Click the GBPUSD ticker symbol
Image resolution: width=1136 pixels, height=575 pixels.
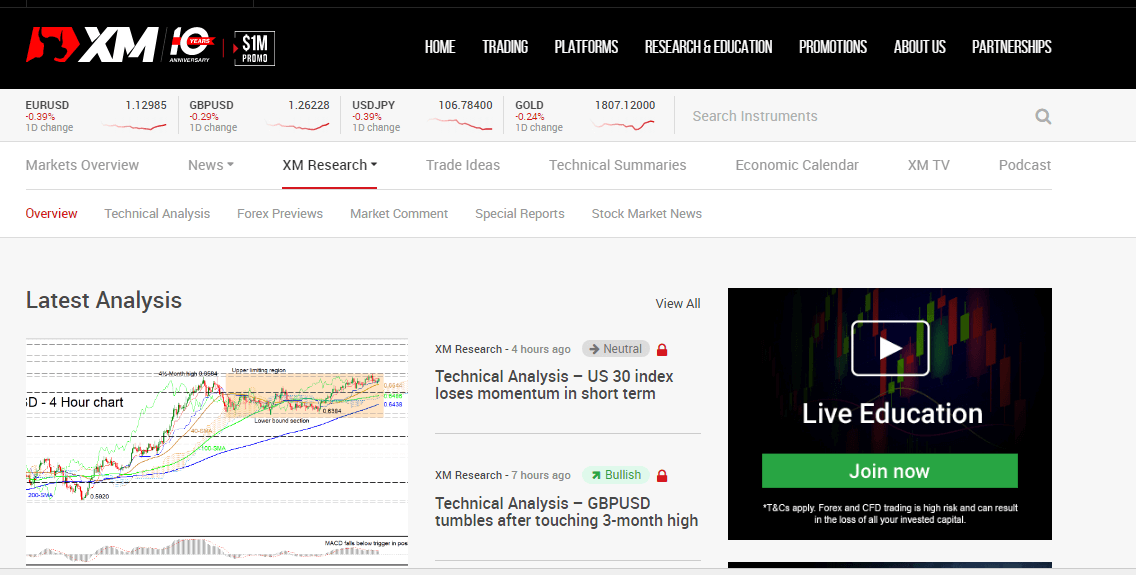pos(212,105)
